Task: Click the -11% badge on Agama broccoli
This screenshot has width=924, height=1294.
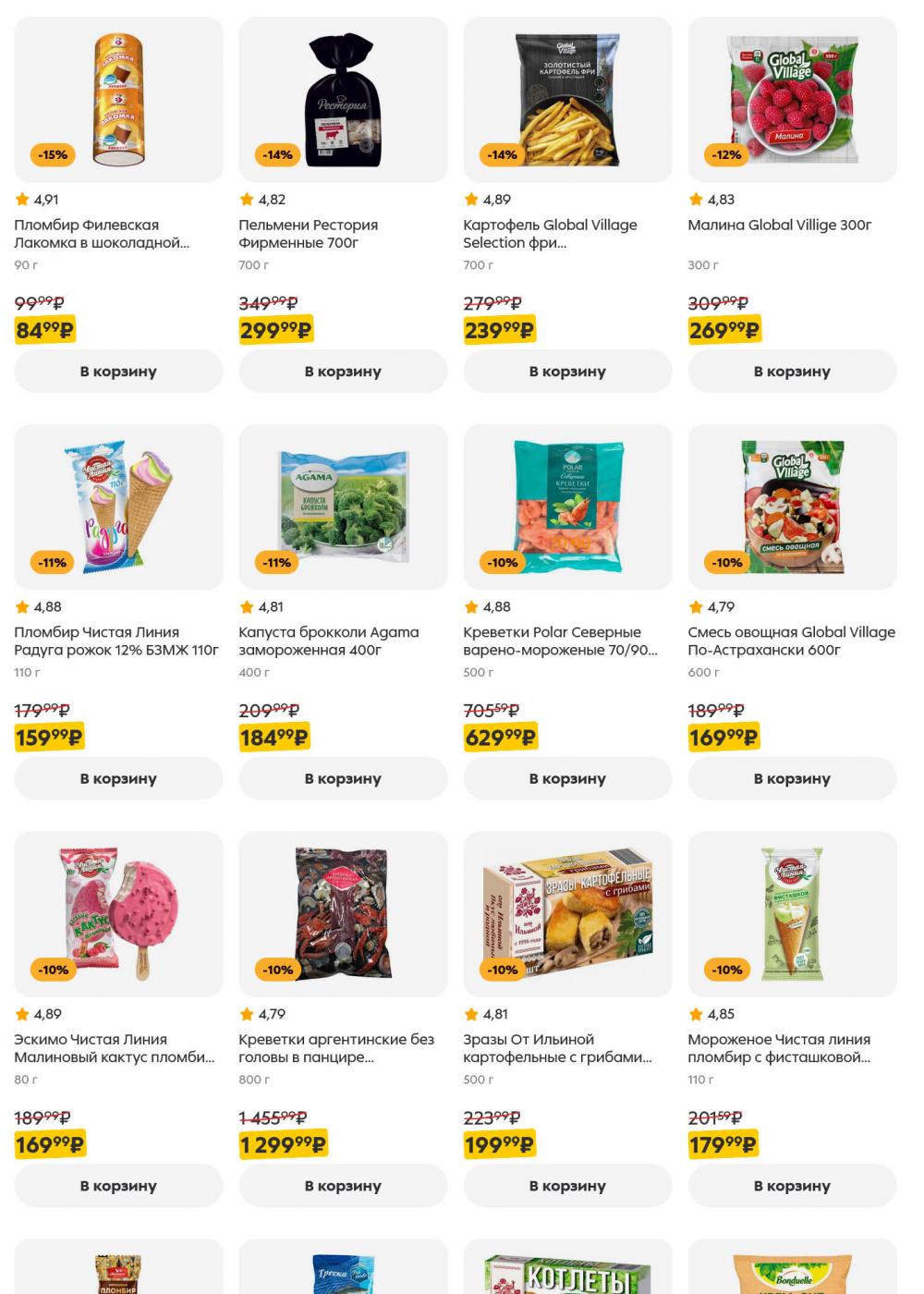Action: point(278,562)
